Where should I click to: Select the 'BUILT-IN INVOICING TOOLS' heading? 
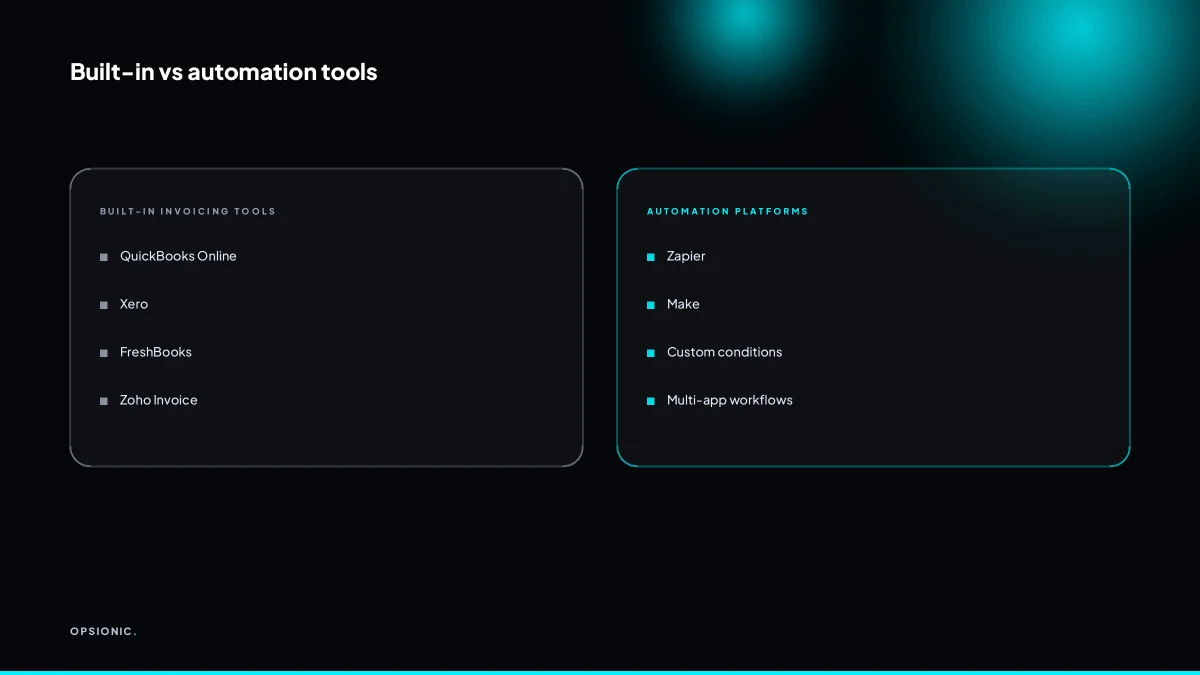pyautogui.click(x=188, y=211)
